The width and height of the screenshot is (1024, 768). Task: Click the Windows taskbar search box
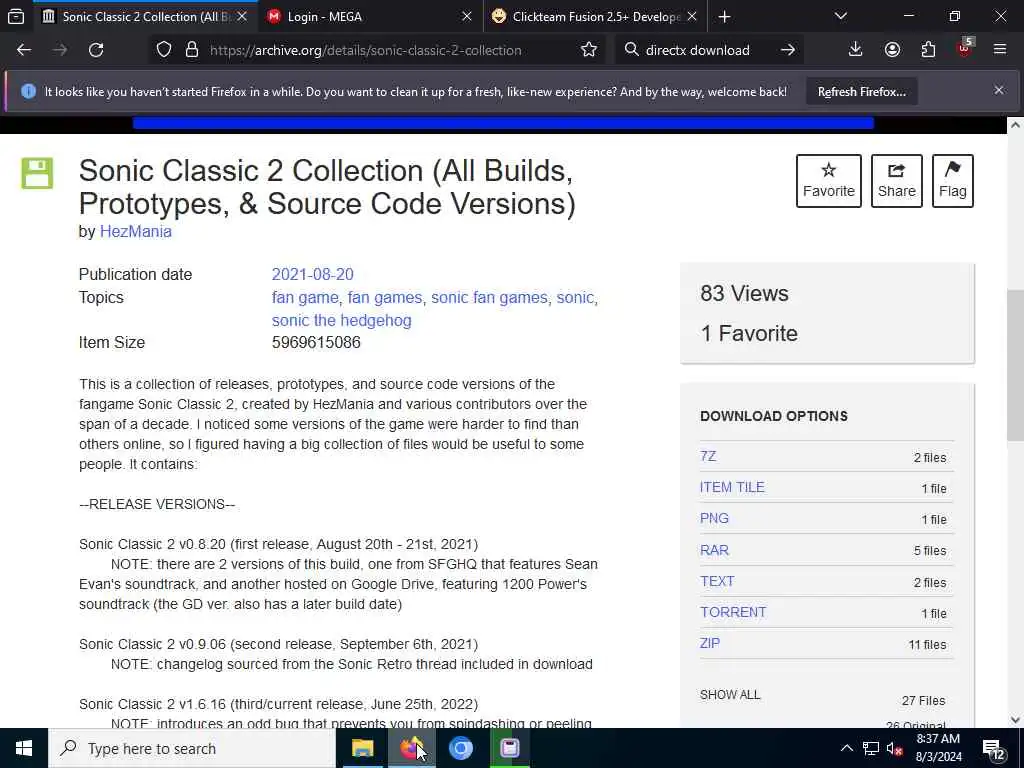(192, 748)
